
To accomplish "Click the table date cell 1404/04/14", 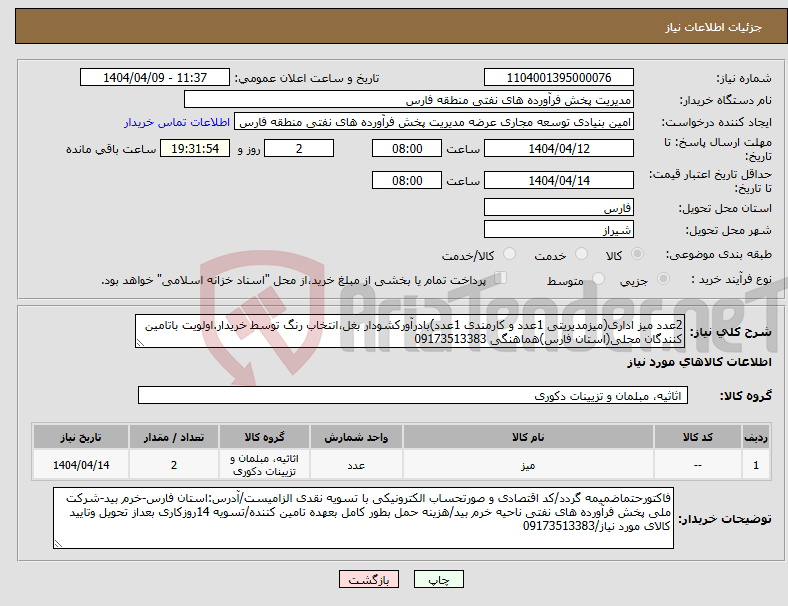I will 81,464.
